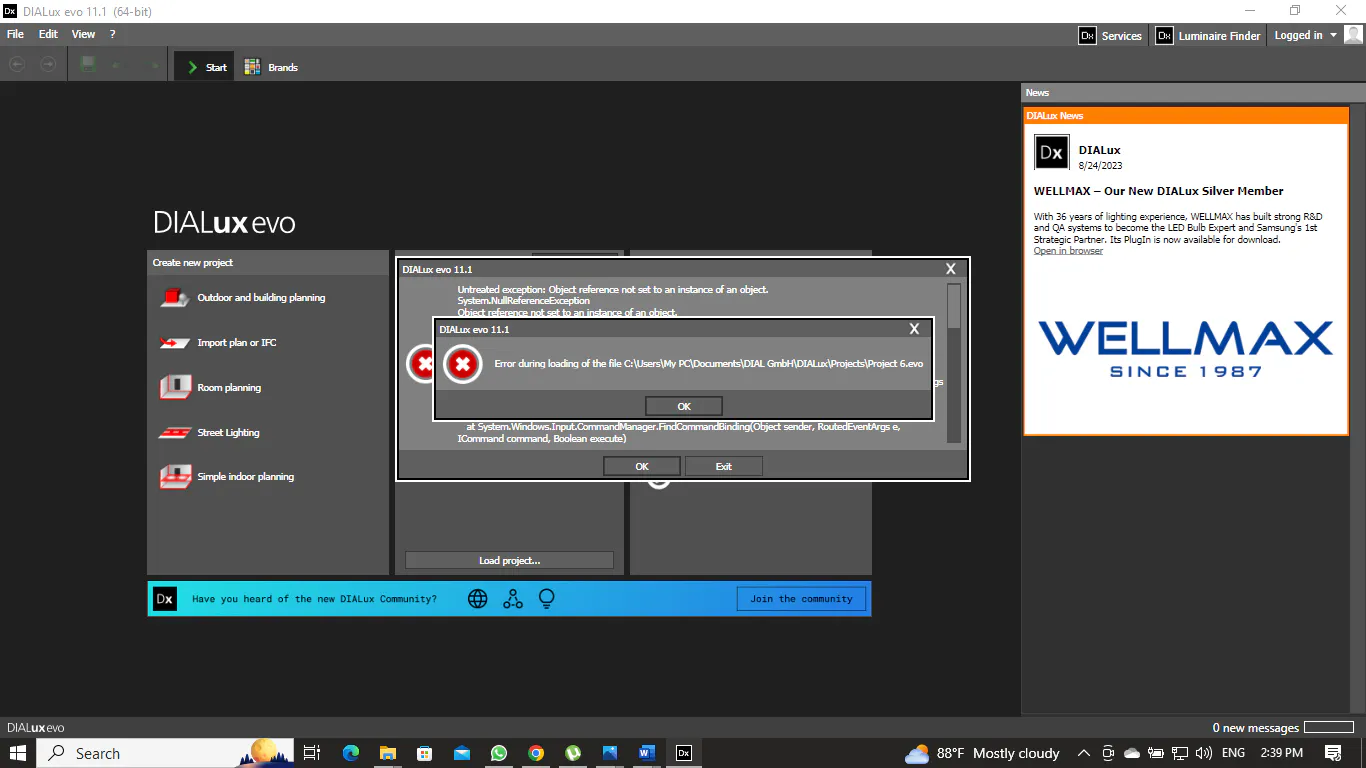The width and height of the screenshot is (1366, 768).
Task: Open the Brands tab
Action: (x=272, y=67)
